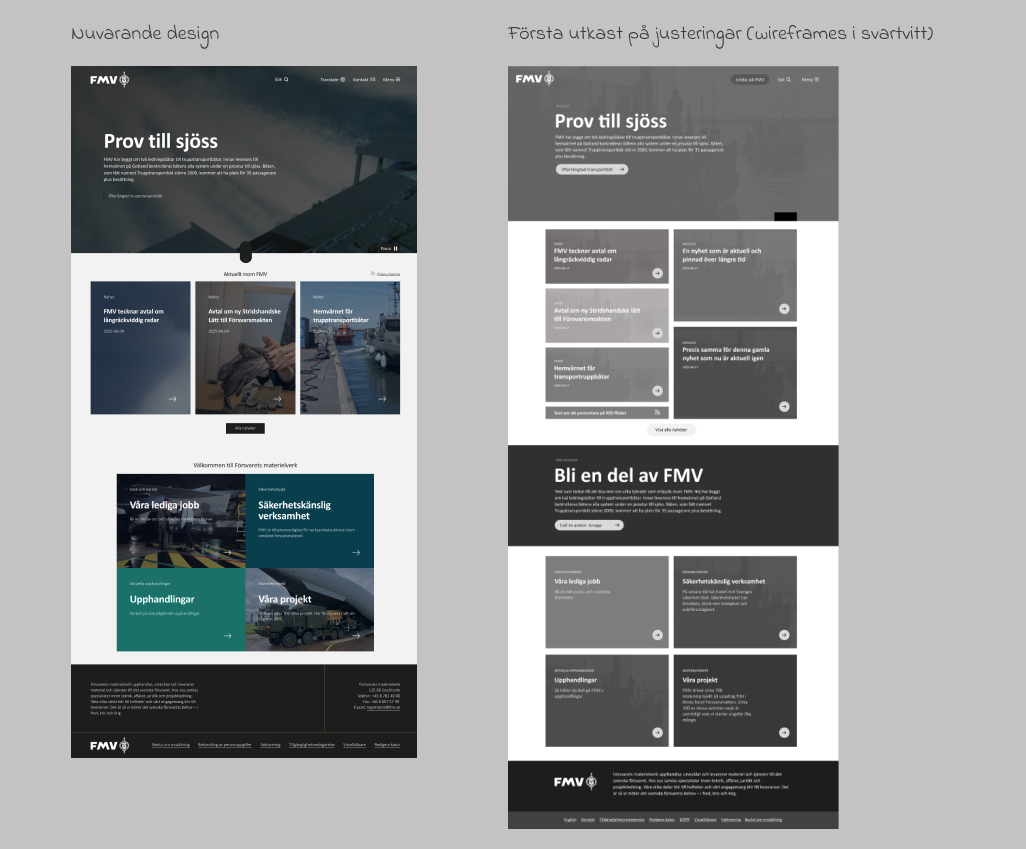
Task: Open Sök search in current design header
Action: [x=281, y=79]
